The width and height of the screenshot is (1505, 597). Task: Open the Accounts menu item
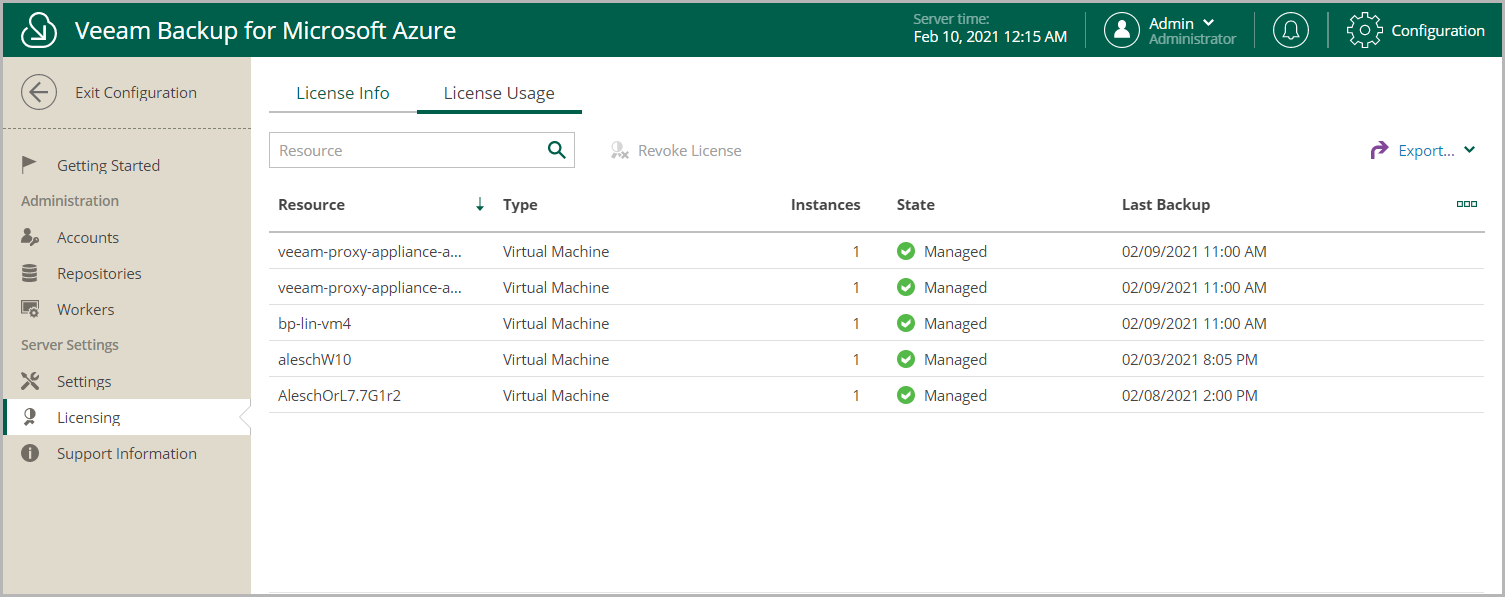88,237
